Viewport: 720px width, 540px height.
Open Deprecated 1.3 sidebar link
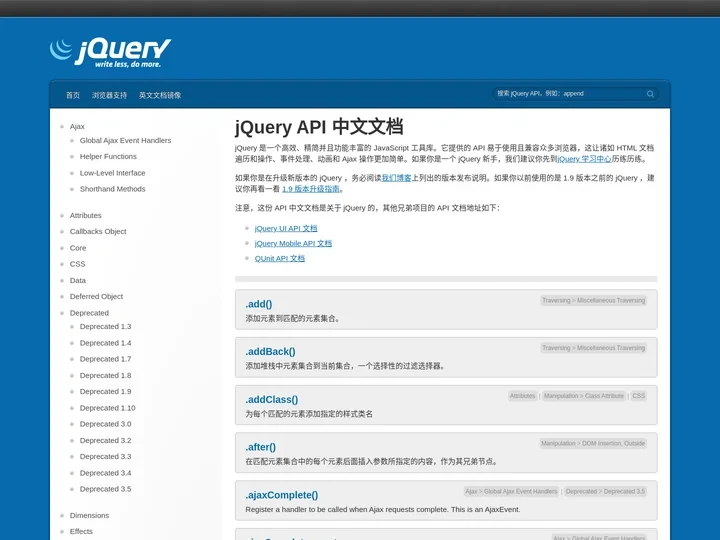tap(105, 326)
